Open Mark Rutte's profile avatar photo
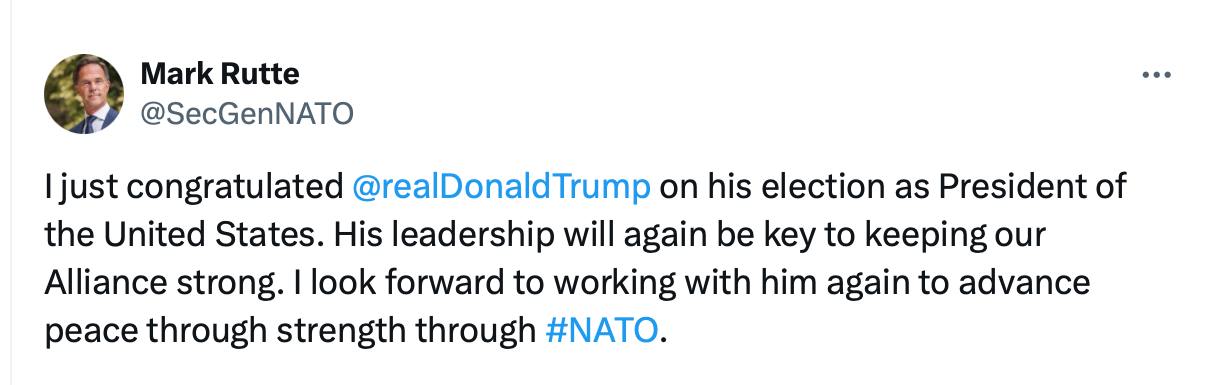Viewport: 1208px width, 385px height. pos(84,95)
